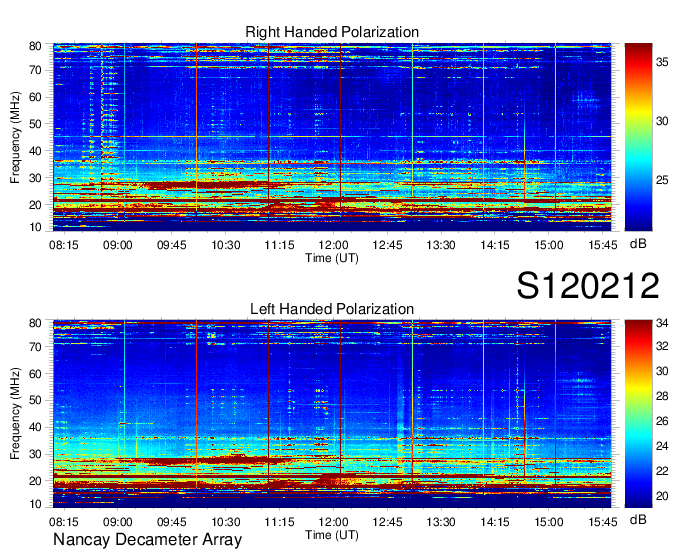Viewport: 680px width, 552px height.
Task: Click "13:30" time tick under Left Handed plot
Action: pyautogui.click(x=441, y=522)
